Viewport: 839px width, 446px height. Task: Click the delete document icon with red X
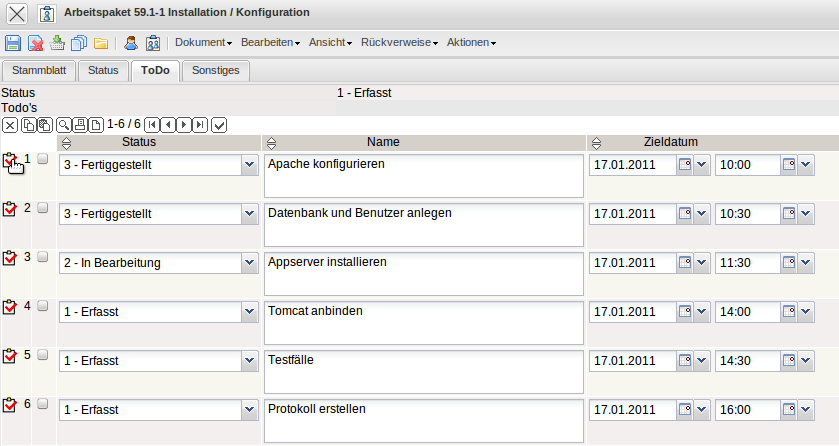click(35, 43)
